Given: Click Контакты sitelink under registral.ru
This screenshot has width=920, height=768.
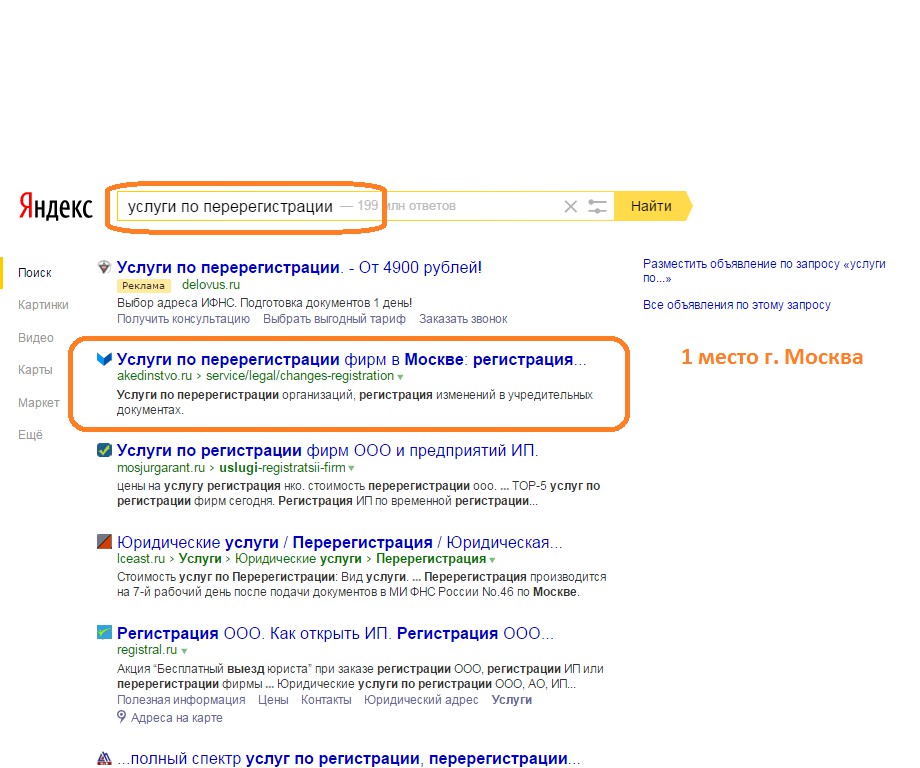Looking at the screenshot, I should pyautogui.click(x=326, y=699).
